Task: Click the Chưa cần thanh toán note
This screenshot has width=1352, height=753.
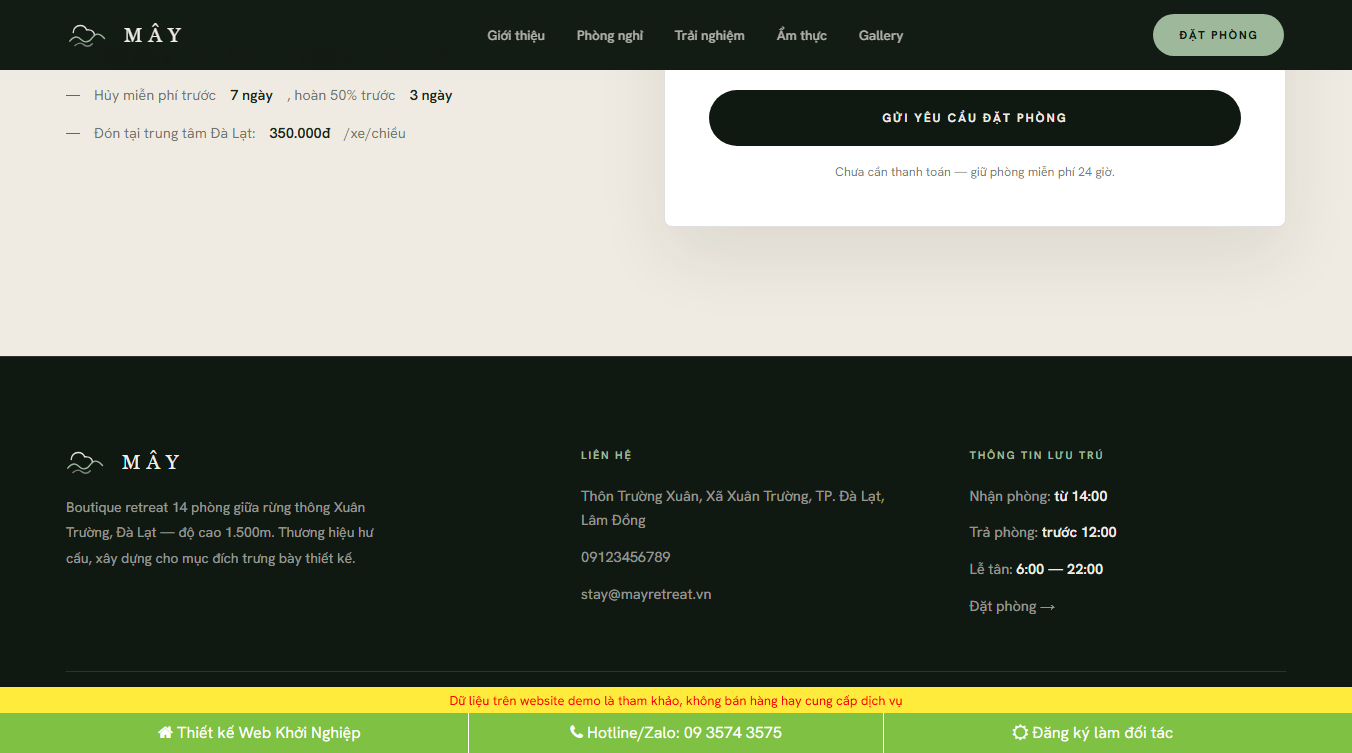Action: 975,172
